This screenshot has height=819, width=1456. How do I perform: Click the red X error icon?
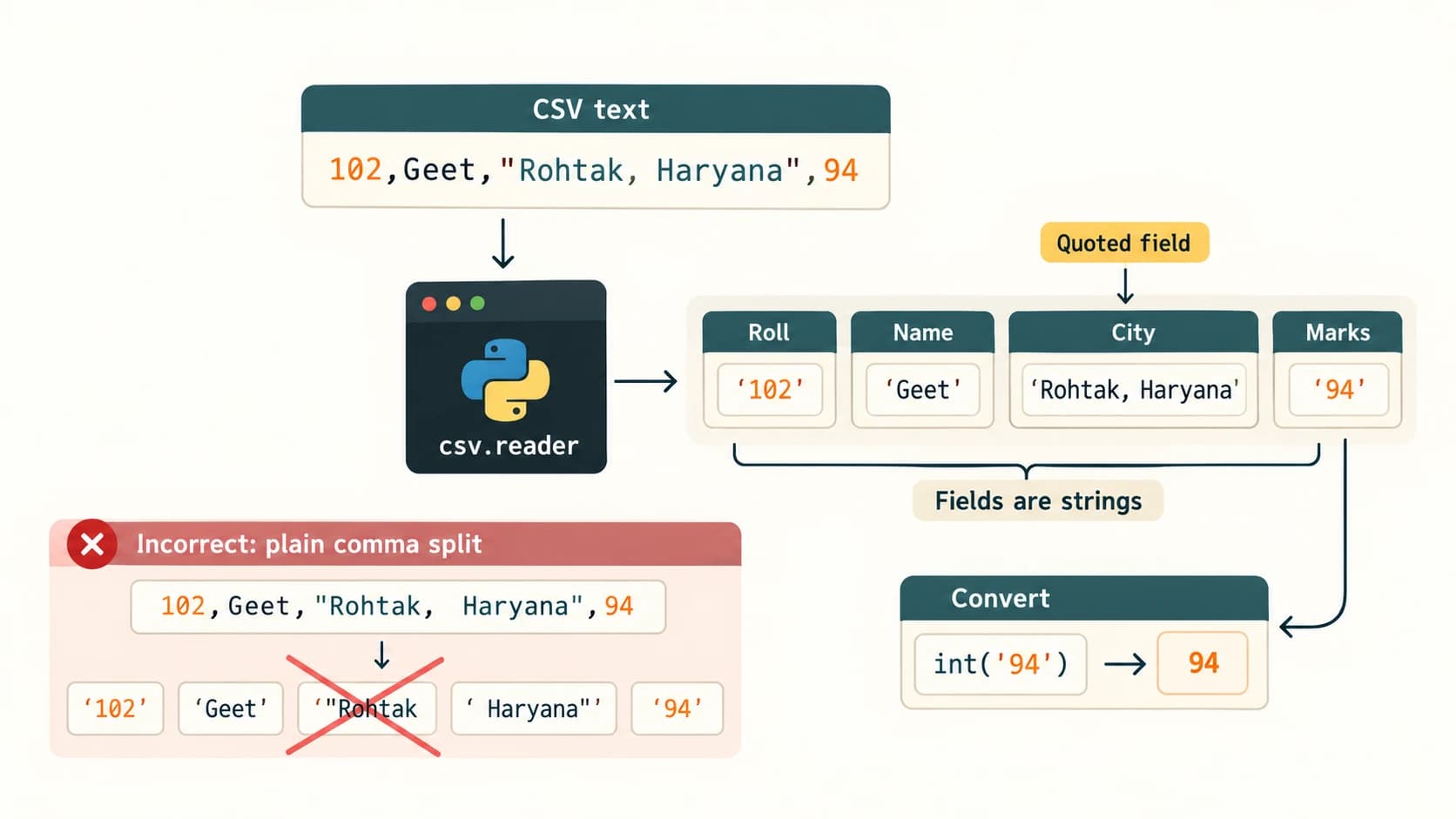click(91, 544)
